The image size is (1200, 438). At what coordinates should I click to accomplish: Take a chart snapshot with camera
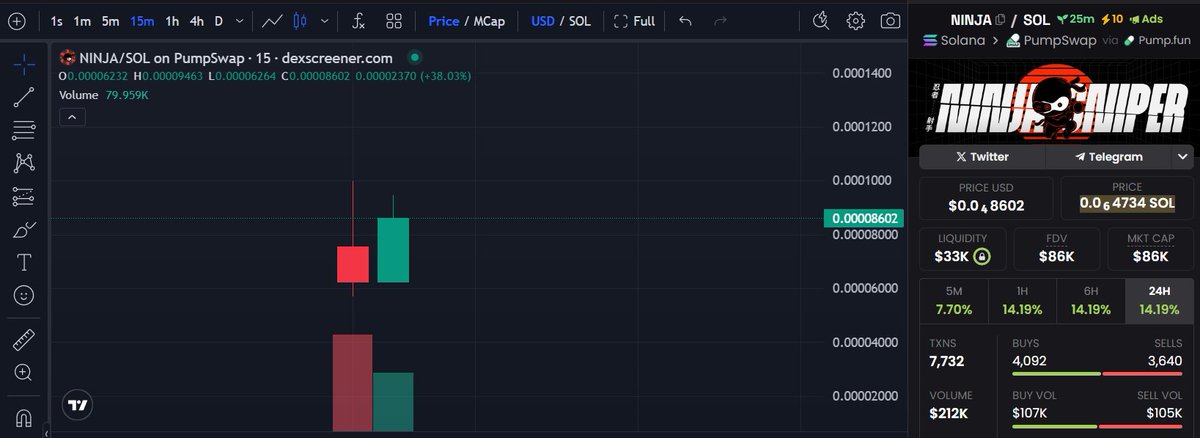[x=890, y=20]
